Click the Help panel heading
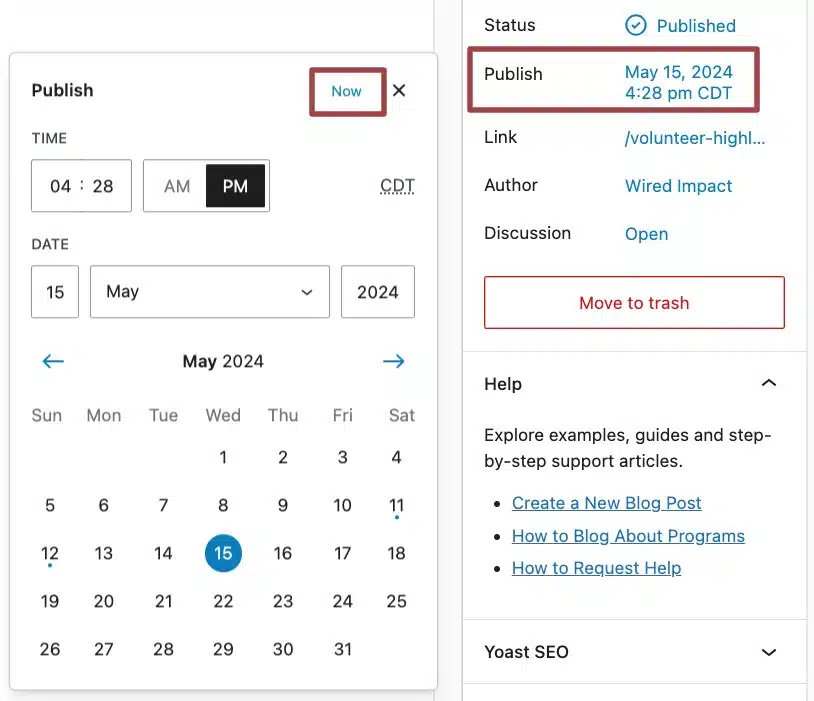Viewport: 814px width, 701px height. click(503, 384)
